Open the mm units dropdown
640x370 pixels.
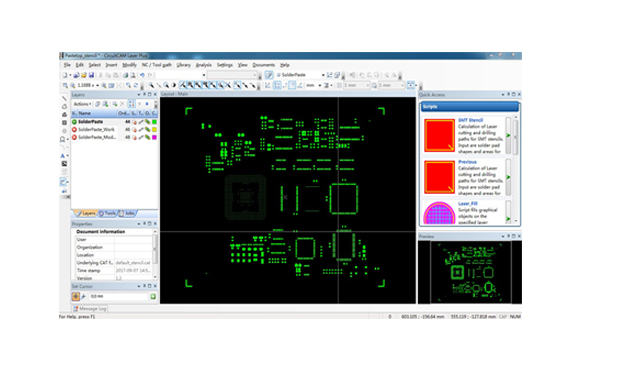(x=320, y=85)
